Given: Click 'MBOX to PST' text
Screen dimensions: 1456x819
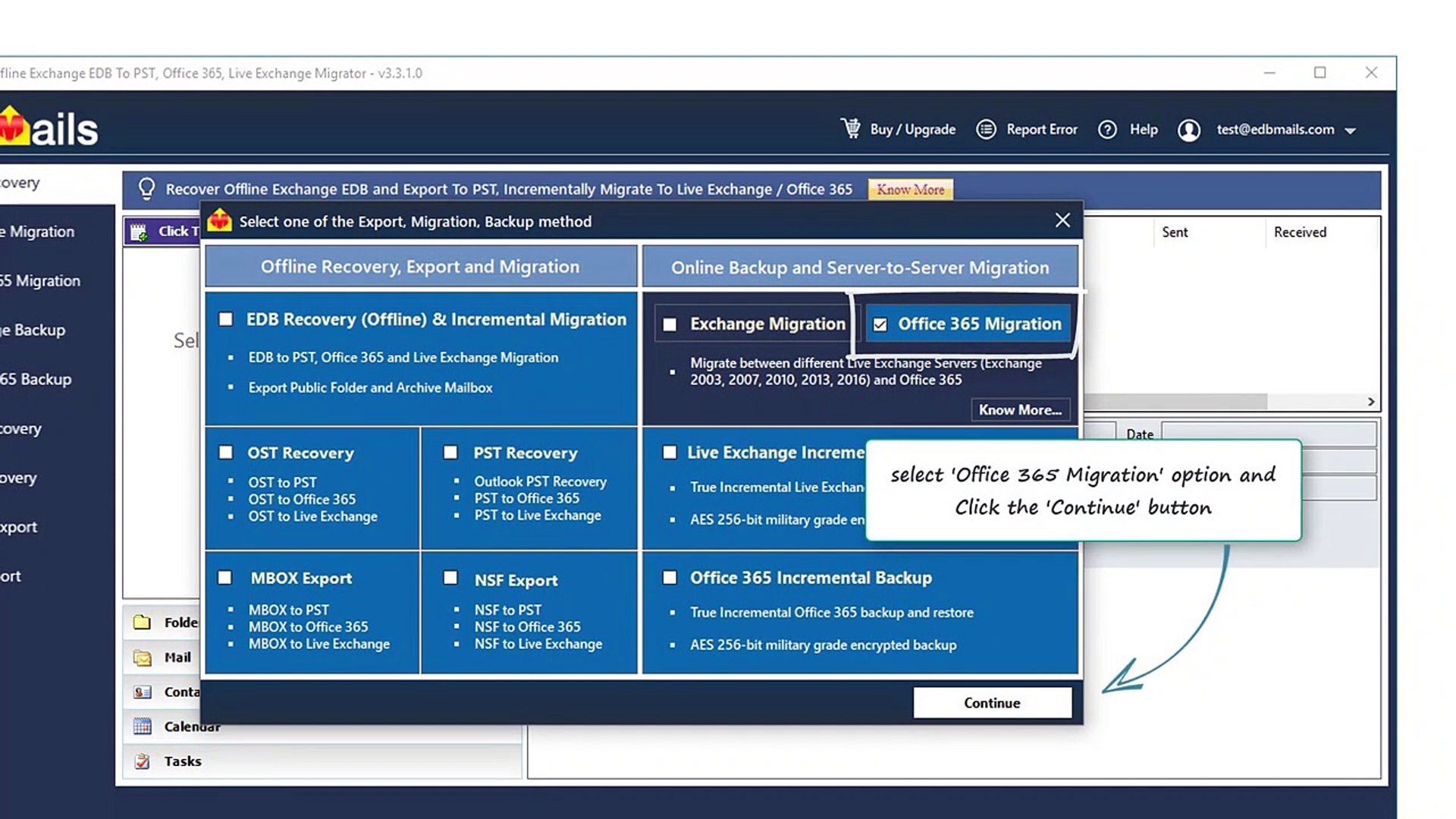Looking at the screenshot, I should pos(289,610).
